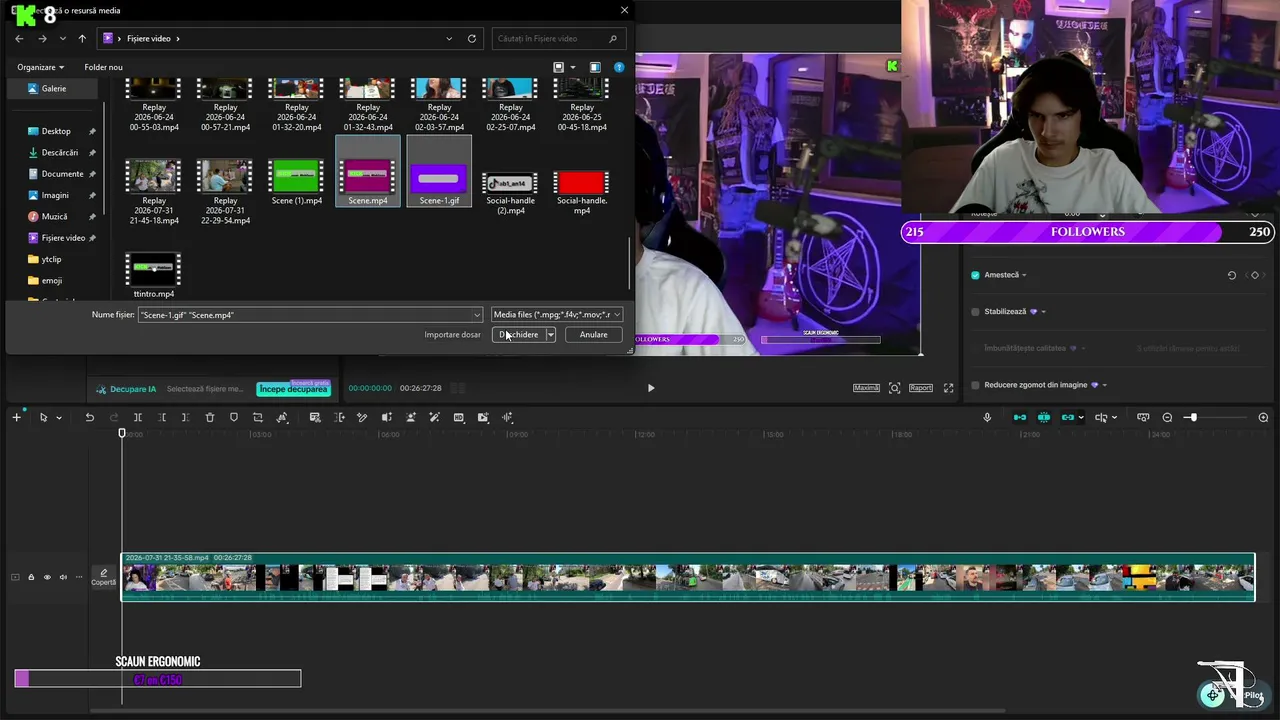Viewport: 1280px width, 720px height.
Task: Click the Căutați în Fișiere video search box
Action: [560, 39]
